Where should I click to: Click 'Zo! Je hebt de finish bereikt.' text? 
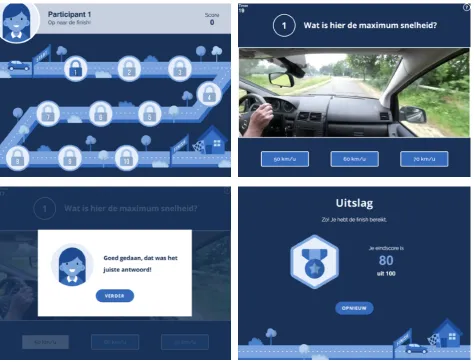(x=354, y=220)
